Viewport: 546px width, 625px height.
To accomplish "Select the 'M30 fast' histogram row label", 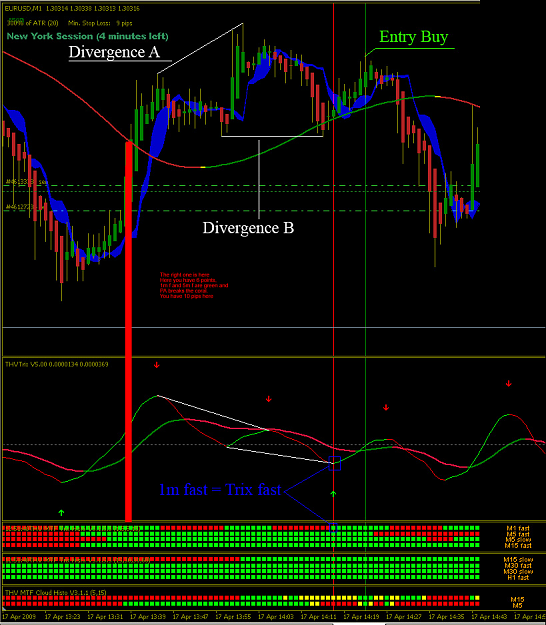I will (518, 566).
